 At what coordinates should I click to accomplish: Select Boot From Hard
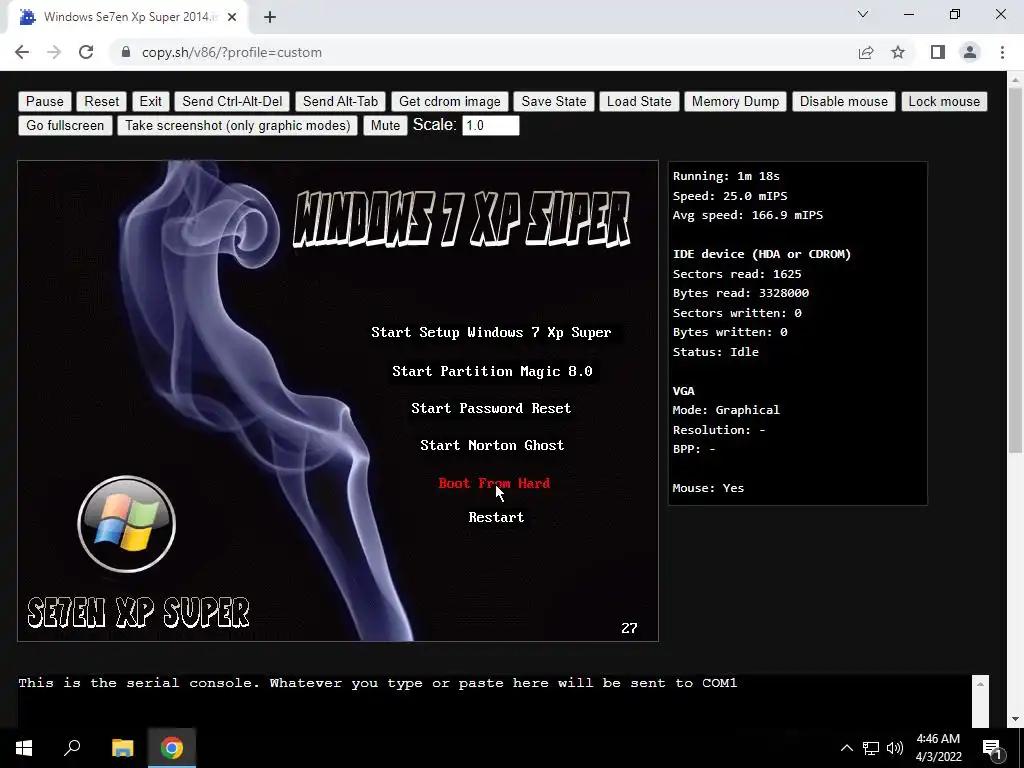pos(494,483)
